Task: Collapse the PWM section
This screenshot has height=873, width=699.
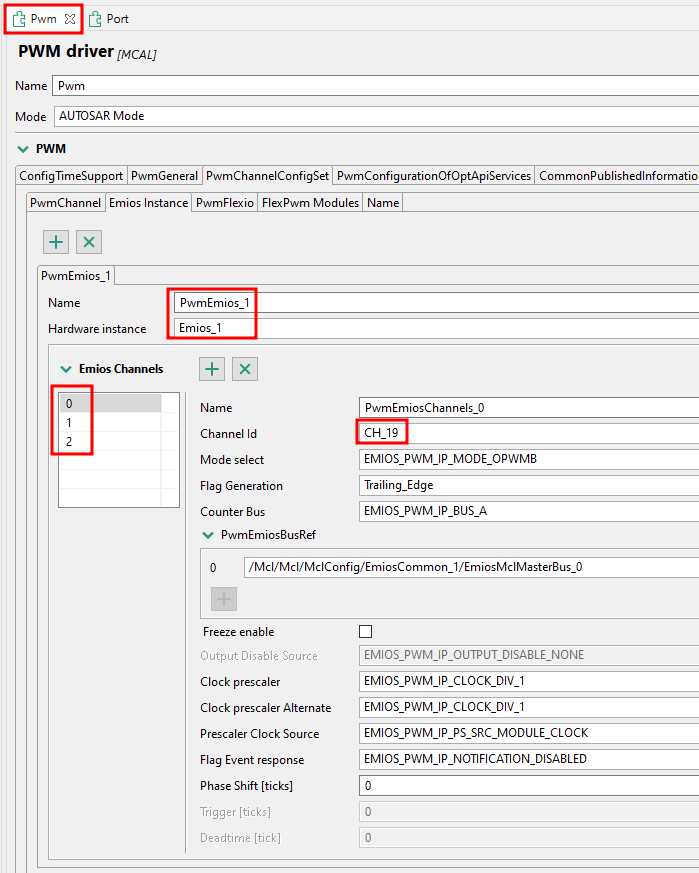Action: 23,149
